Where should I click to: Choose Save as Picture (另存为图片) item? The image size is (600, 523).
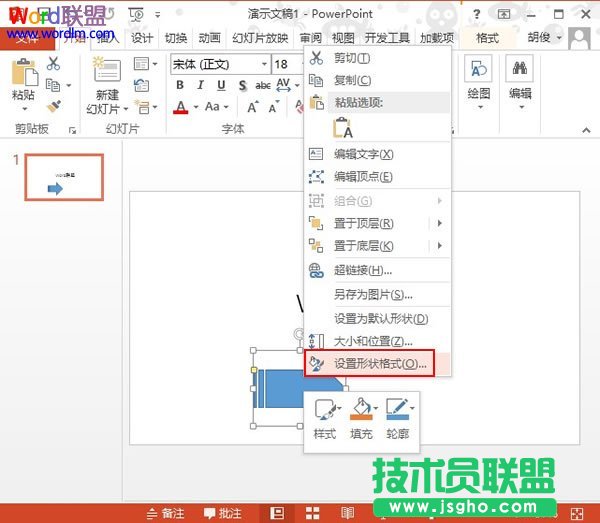point(377,294)
